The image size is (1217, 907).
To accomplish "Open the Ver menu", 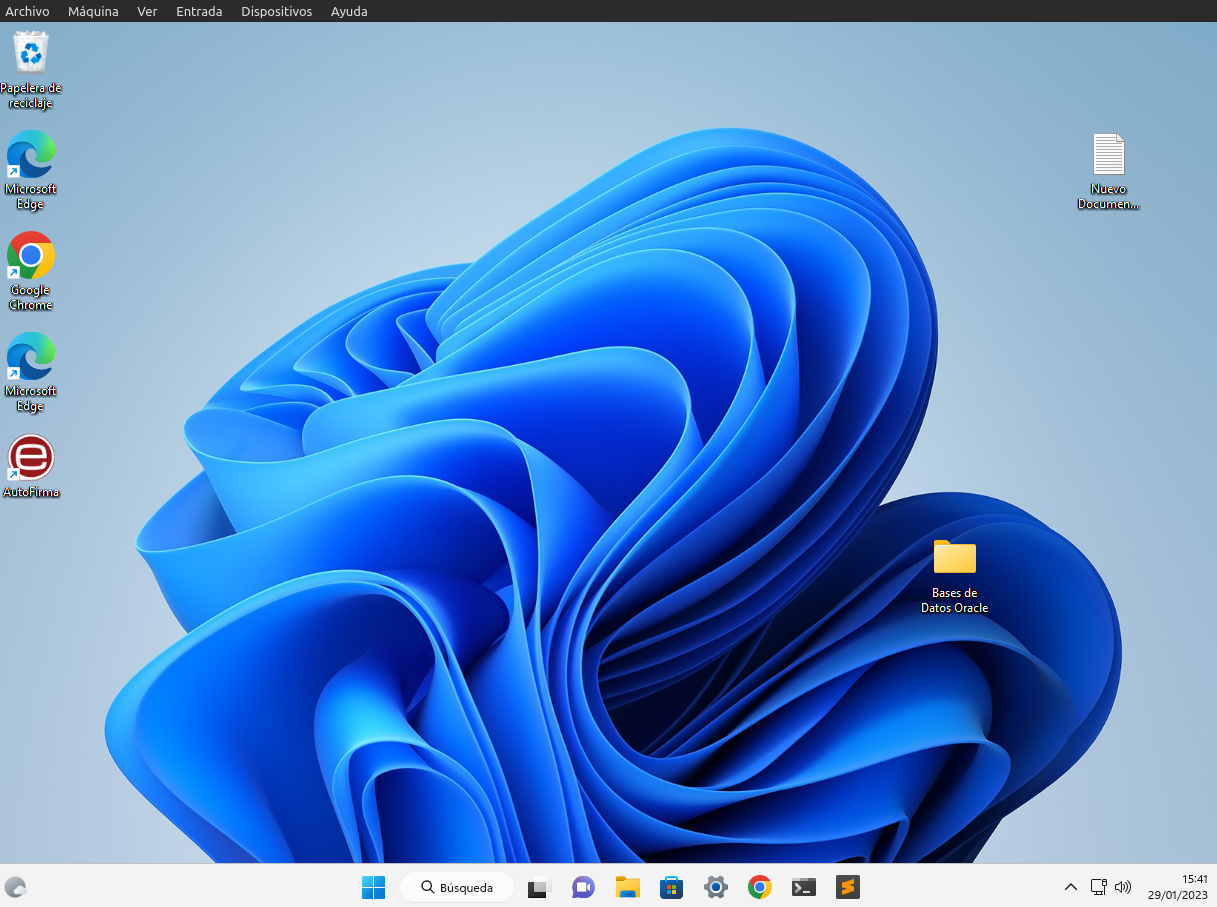I will pyautogui.click(x=147, y=11).
